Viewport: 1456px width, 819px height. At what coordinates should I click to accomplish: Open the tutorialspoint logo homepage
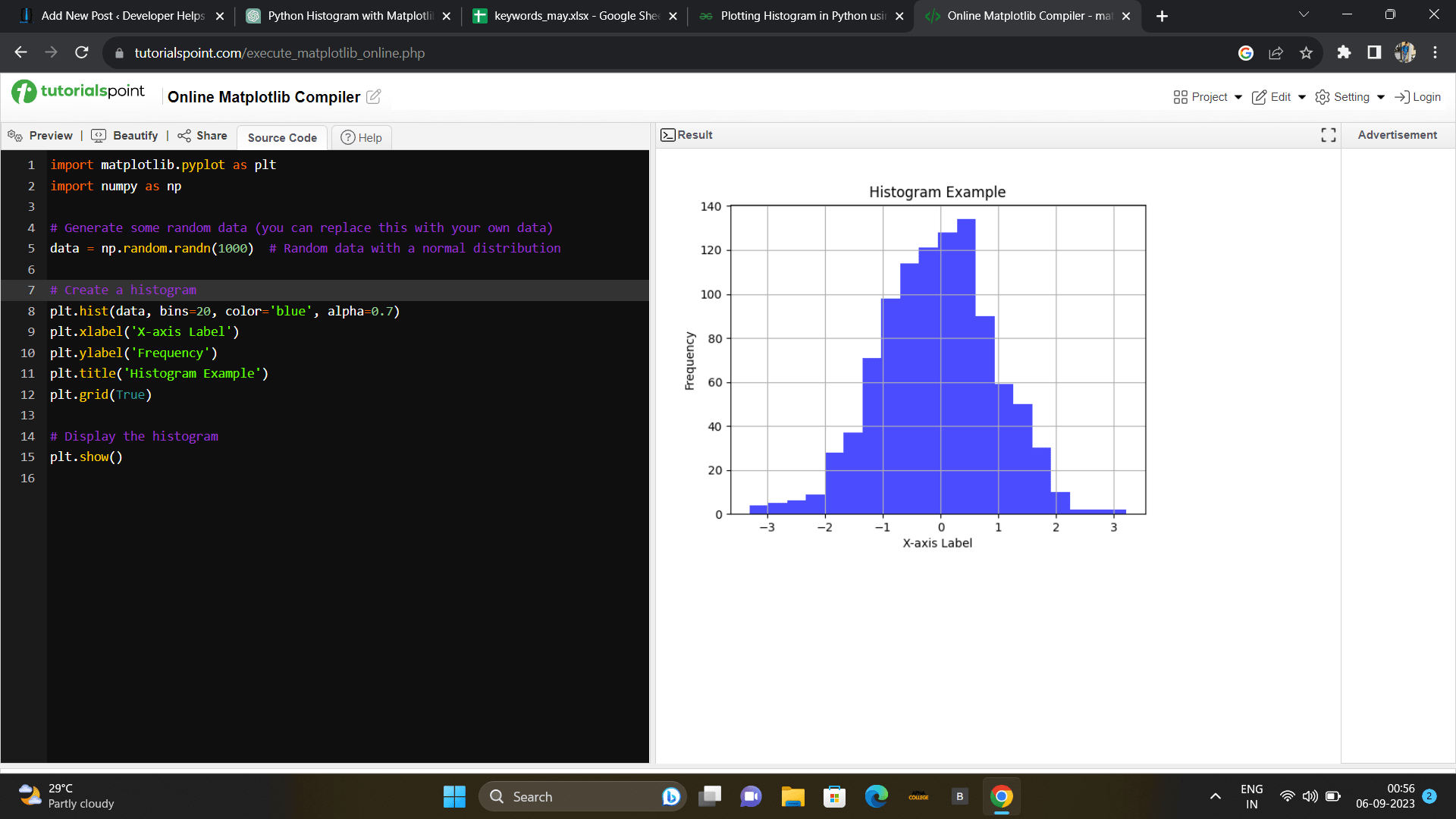point(78,92)
